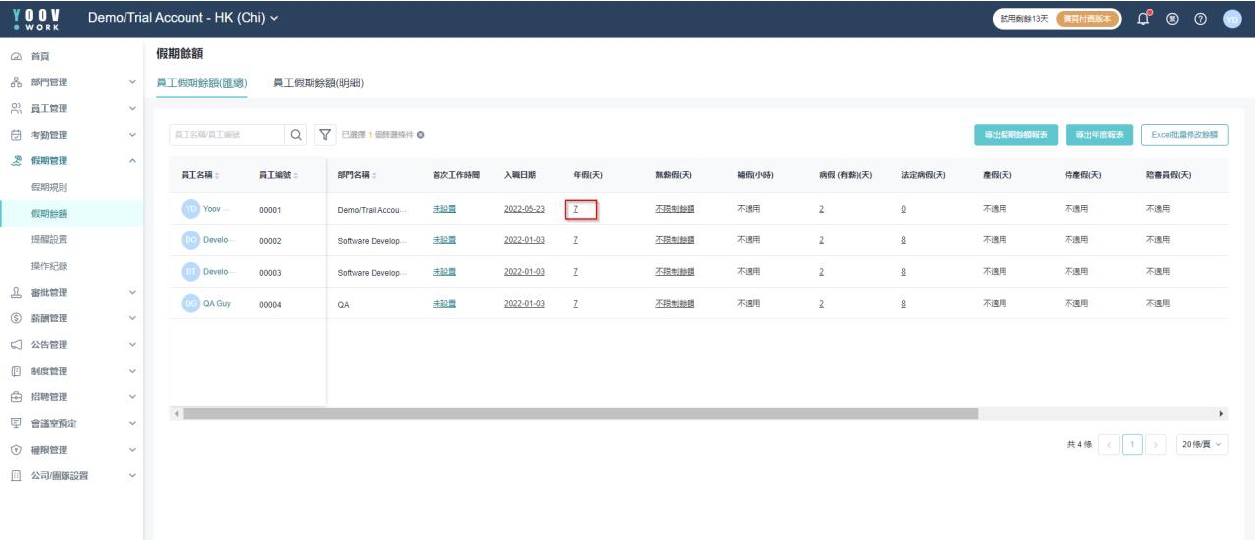Open the notification bell in the header
The width and height of the screenshot is (1255, 550).
pos(1145,18)
